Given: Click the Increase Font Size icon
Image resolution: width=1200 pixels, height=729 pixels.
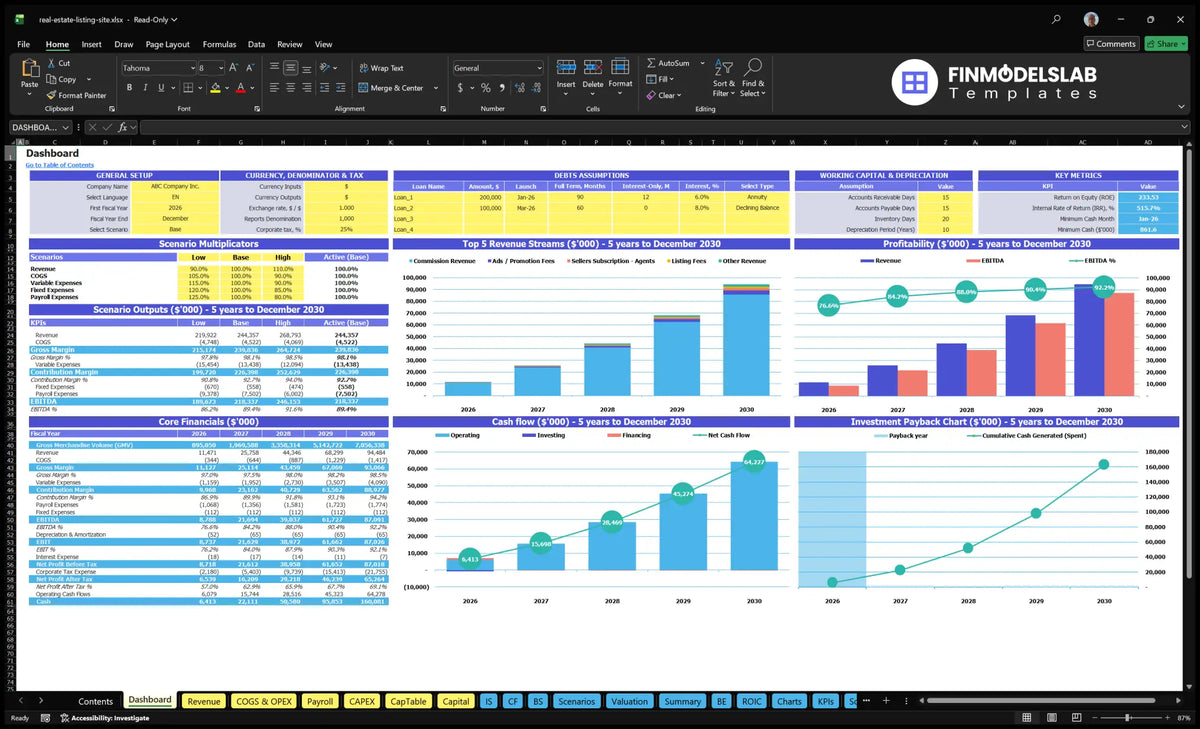Looking at the screenshot, I should [235, 68].
